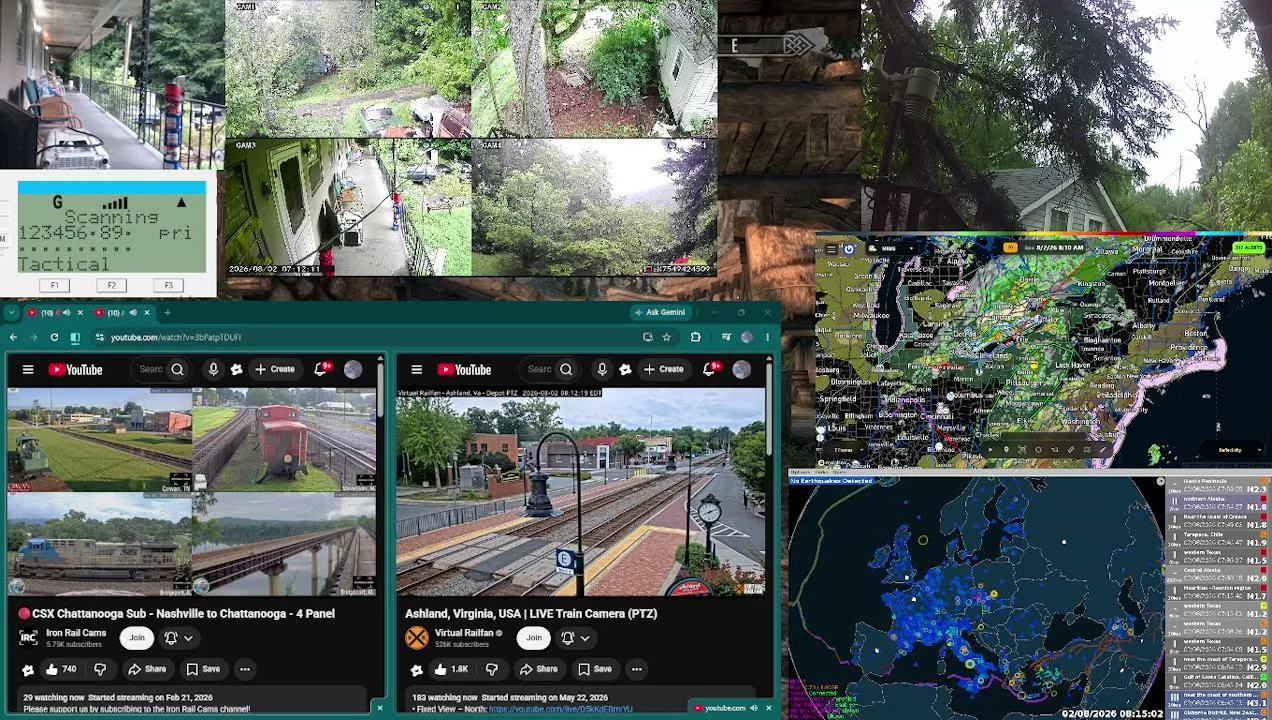1272x720 pixels.
Task: Click search magnifier in left YouTube pane
Action: coord(177,370)
